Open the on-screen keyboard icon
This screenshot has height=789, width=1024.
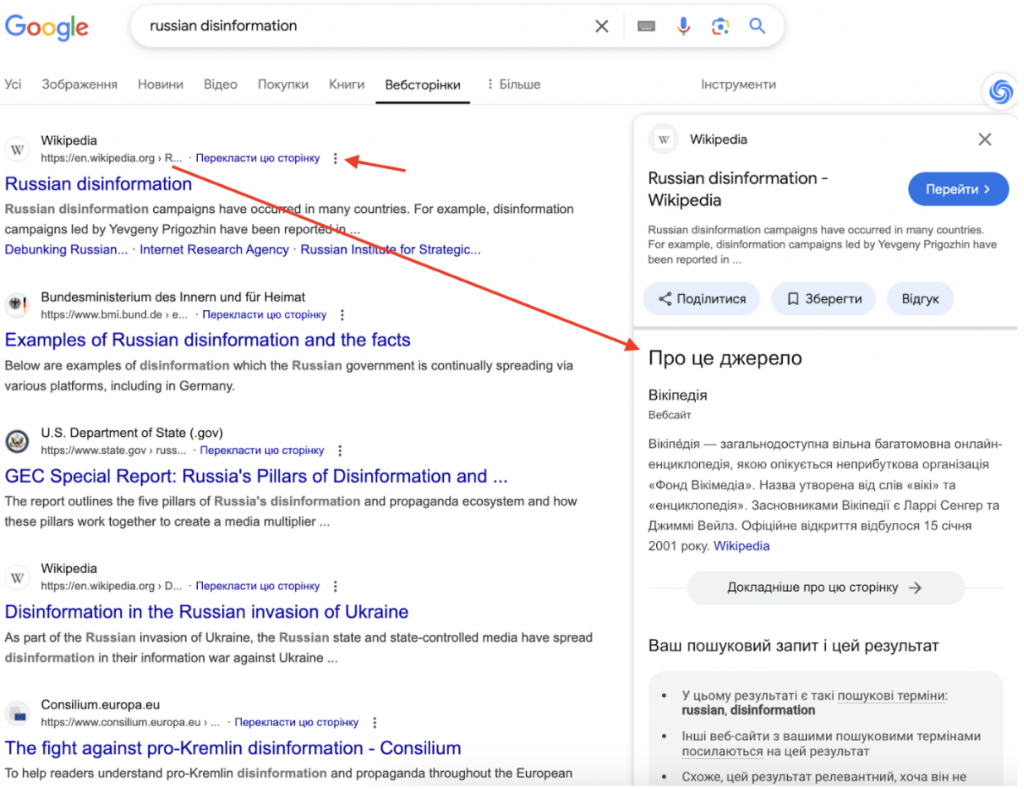coord(646,26)
